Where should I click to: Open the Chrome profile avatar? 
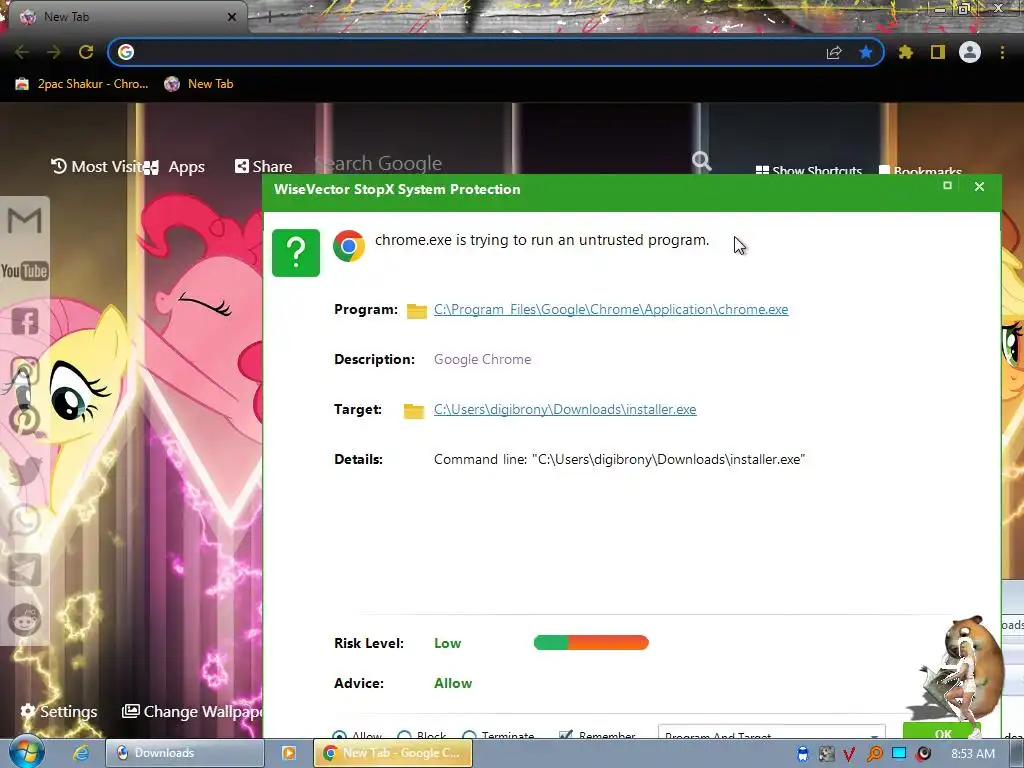pos(970,52)
